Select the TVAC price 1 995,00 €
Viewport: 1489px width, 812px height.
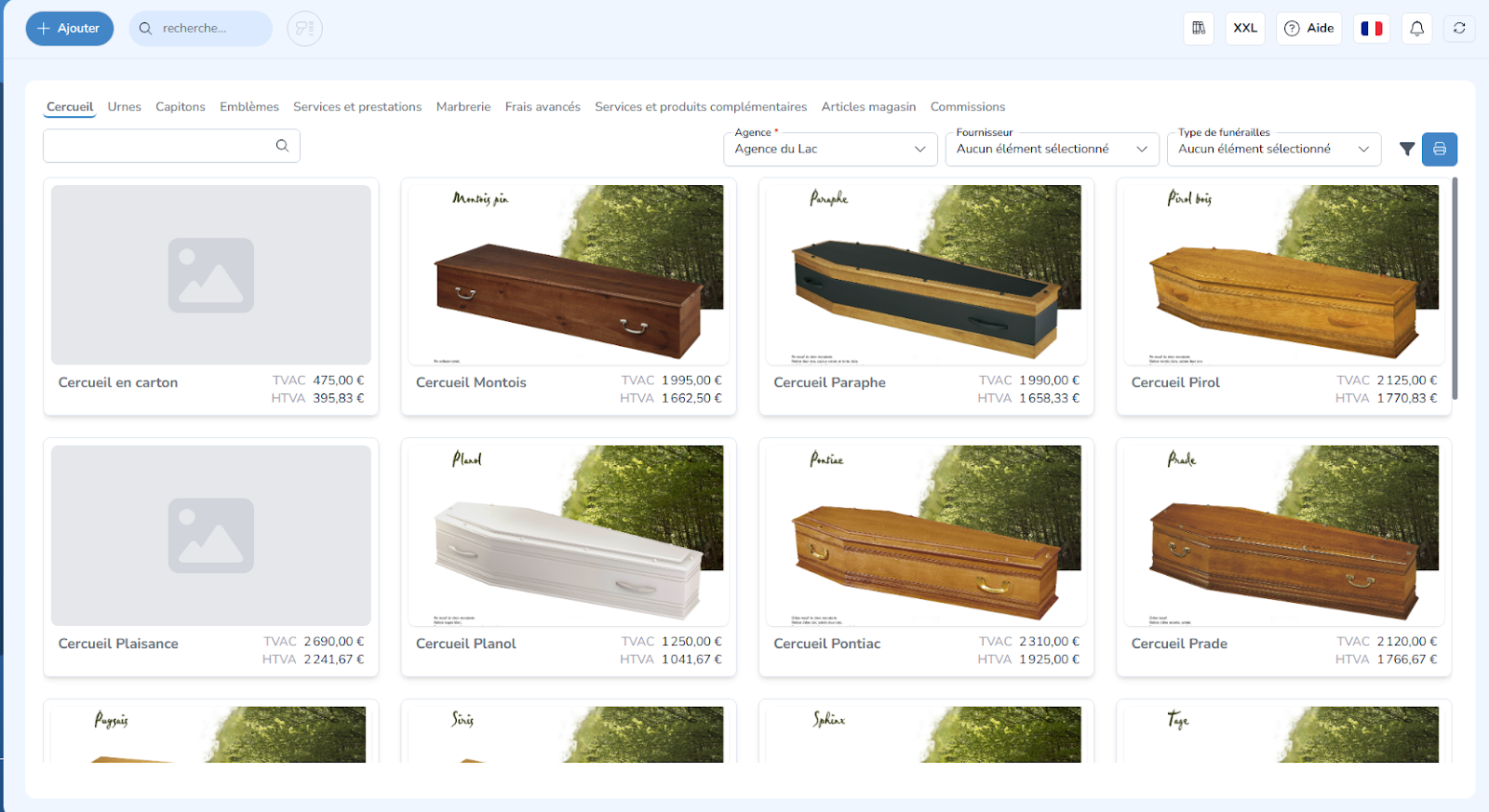[x=692, y=380]
